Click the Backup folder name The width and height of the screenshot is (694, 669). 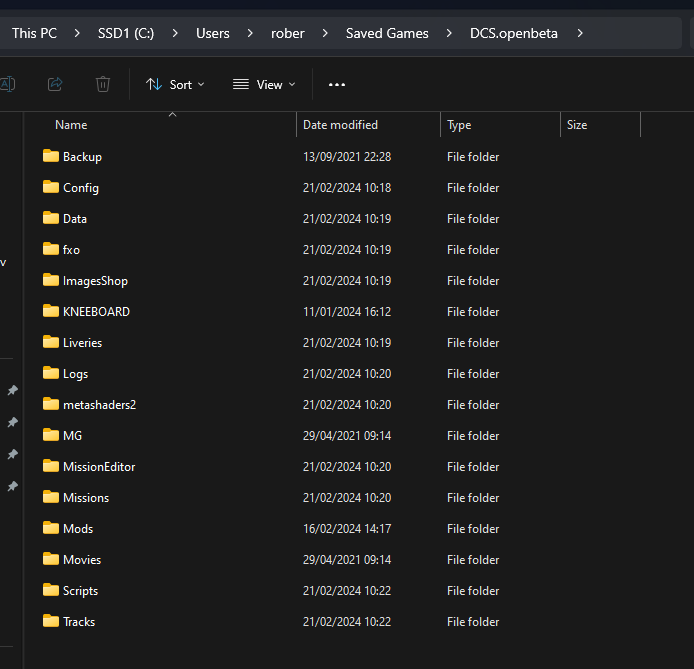pos(82,157)
